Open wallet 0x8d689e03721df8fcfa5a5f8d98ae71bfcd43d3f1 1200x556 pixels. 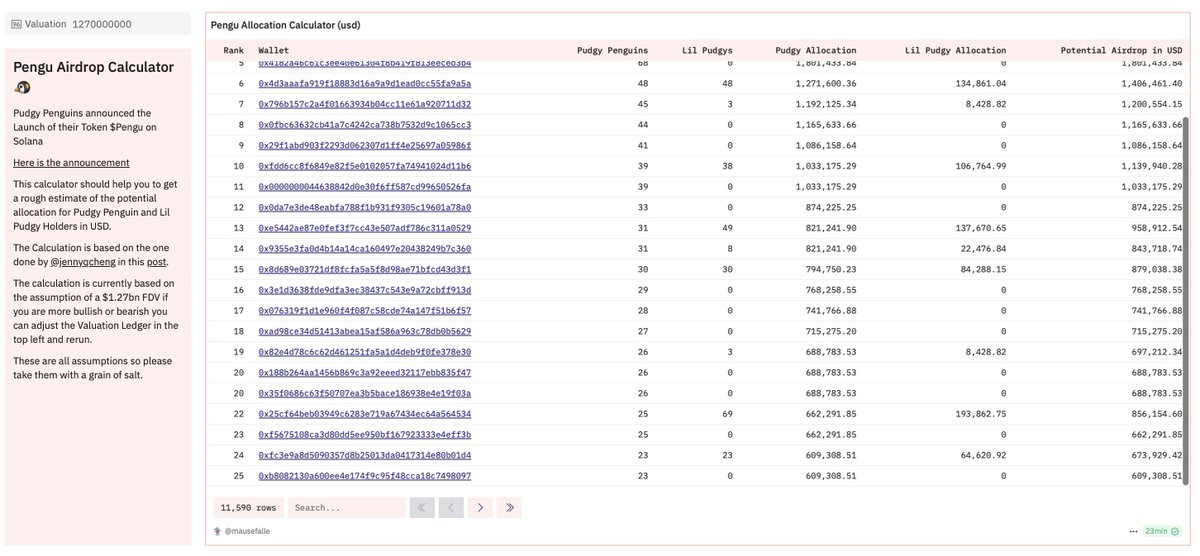coord(364,269)
